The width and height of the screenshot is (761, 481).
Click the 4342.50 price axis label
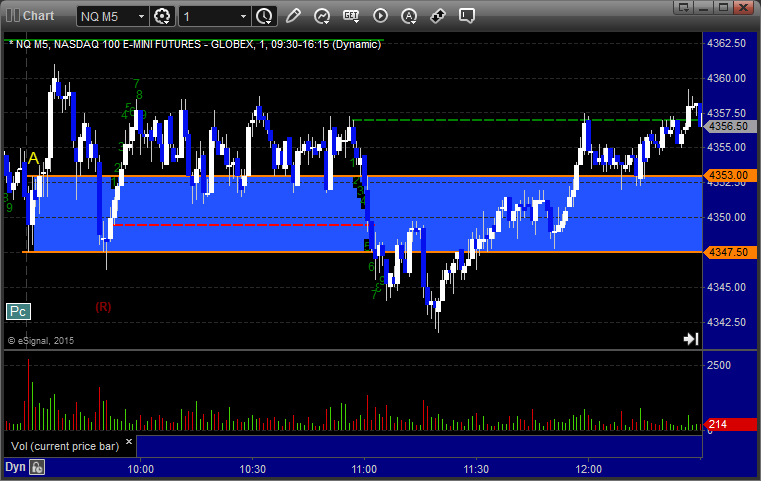[727, 322]
